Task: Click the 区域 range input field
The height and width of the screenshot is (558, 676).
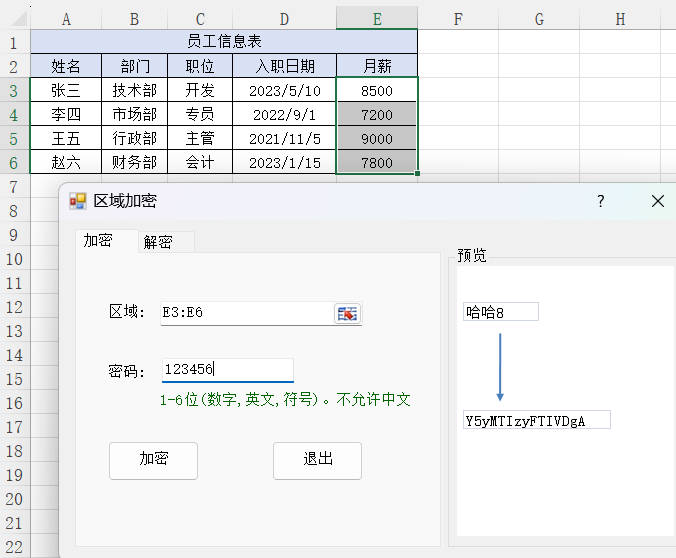Action: pyautogui.click(x=246, y=313)
